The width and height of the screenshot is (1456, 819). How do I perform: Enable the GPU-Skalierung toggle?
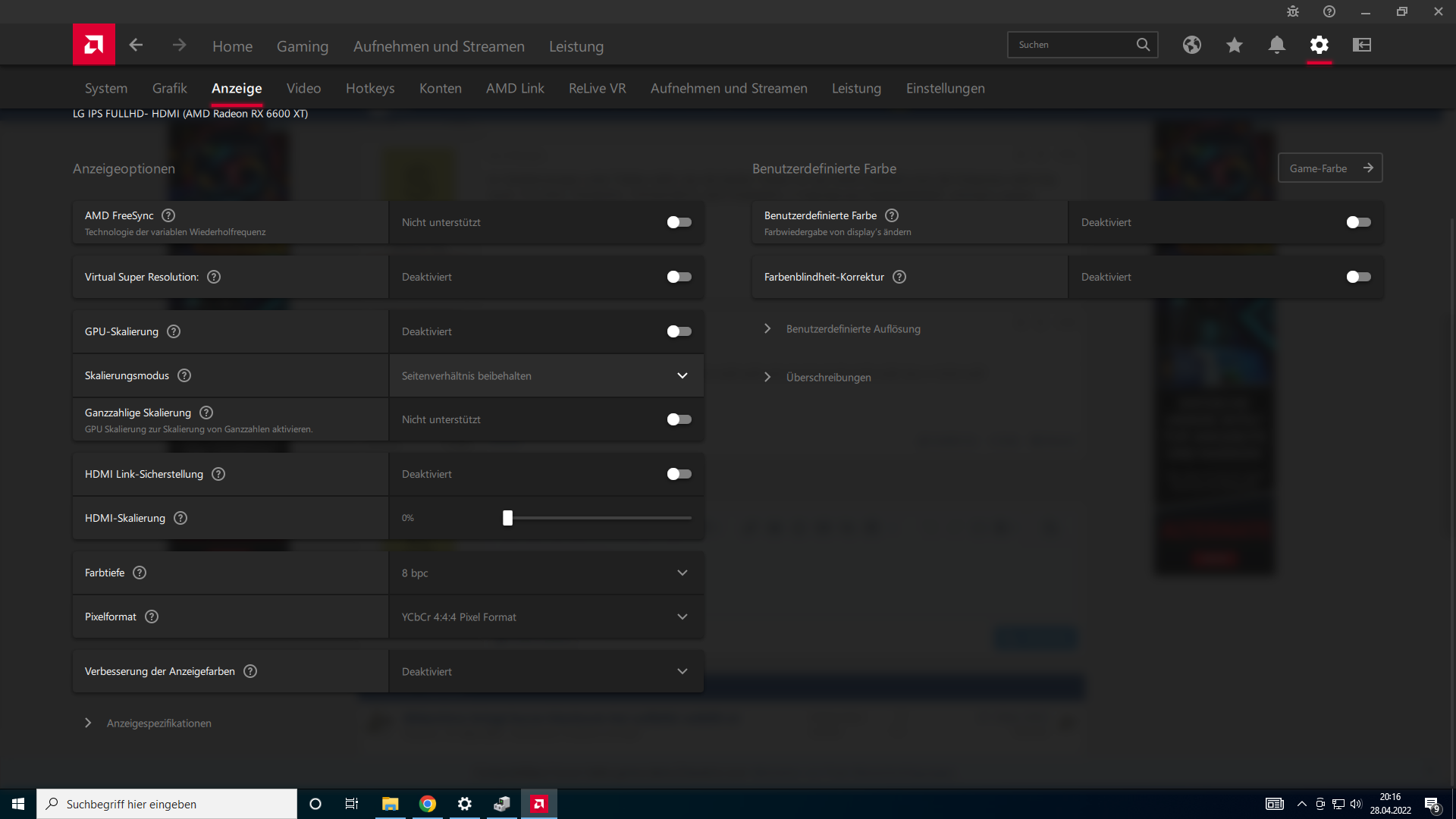pos(679,331)
